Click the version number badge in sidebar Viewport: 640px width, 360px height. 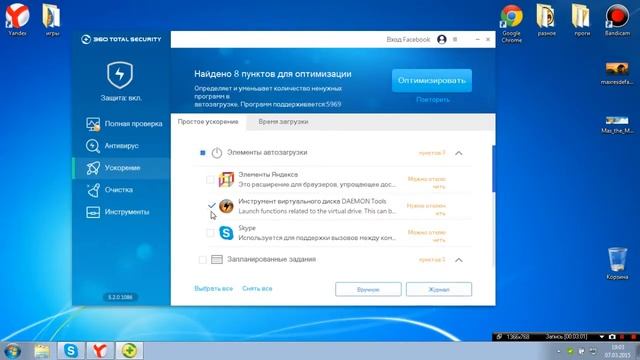[x=120, y=297]
